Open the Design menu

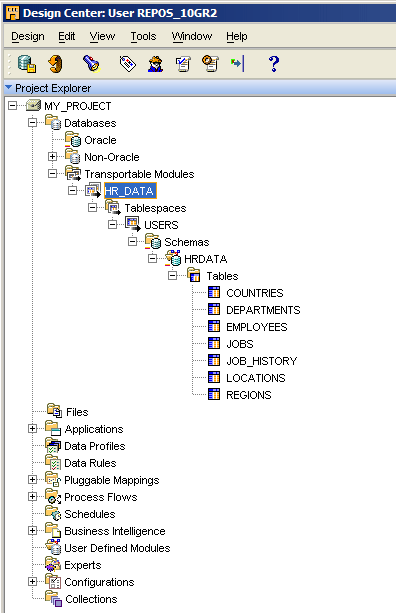pyautogui.click(x=28, y=36)
